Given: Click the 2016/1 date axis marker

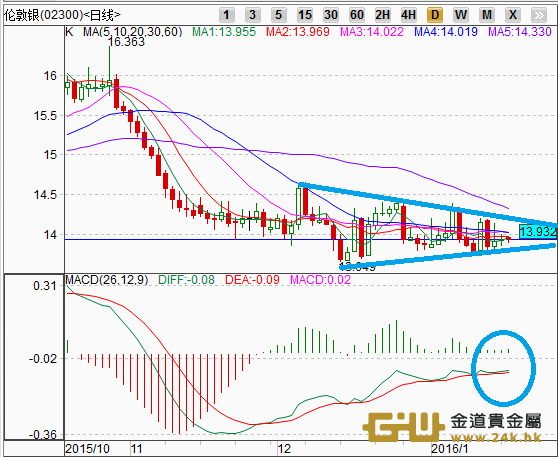Looking at the screenshot, I should click(449, 449).
